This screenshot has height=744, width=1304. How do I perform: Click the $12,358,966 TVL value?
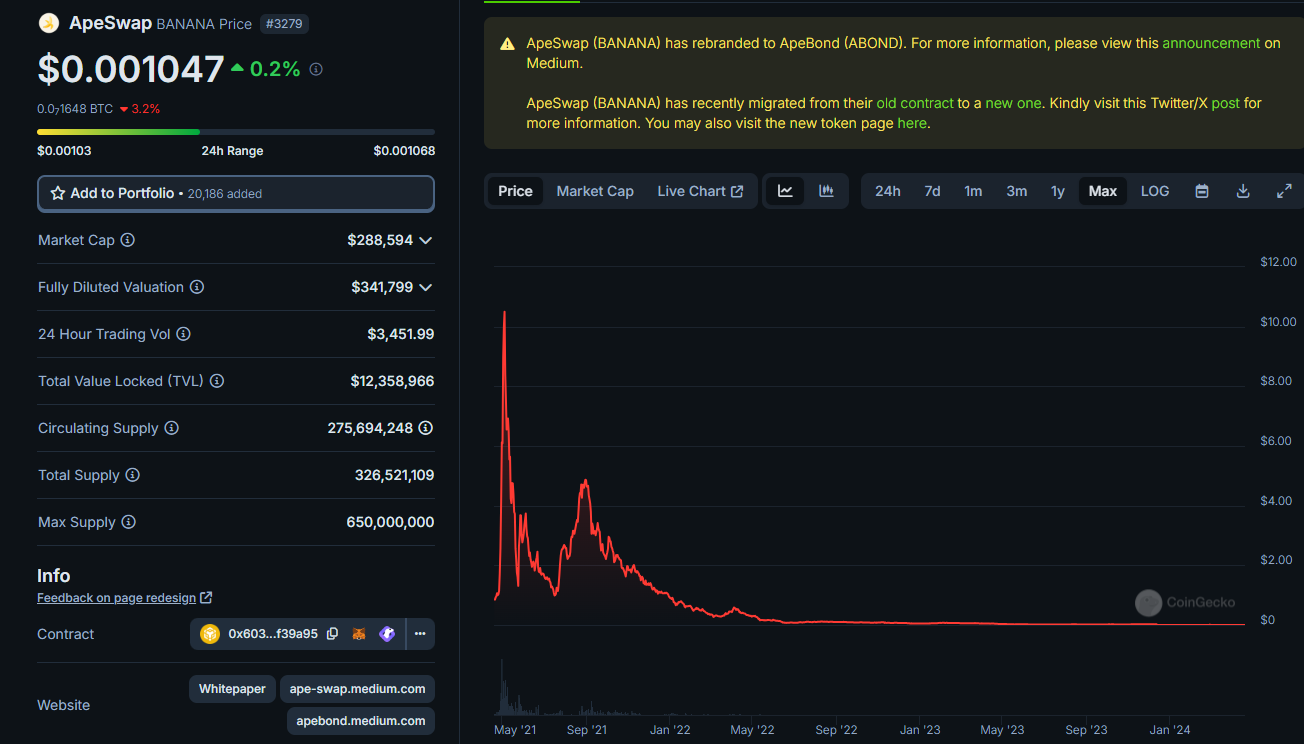[392, 381]
